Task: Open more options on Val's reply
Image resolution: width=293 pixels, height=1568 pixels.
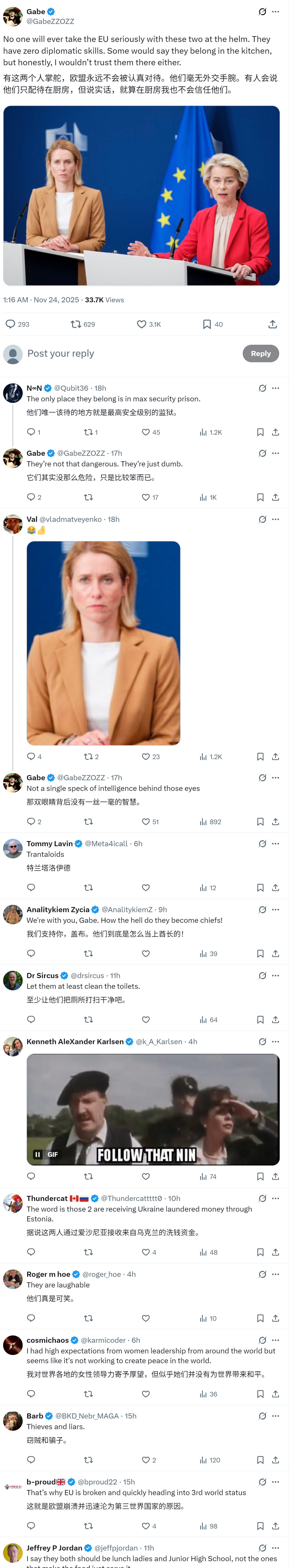Action: [276, 519]
